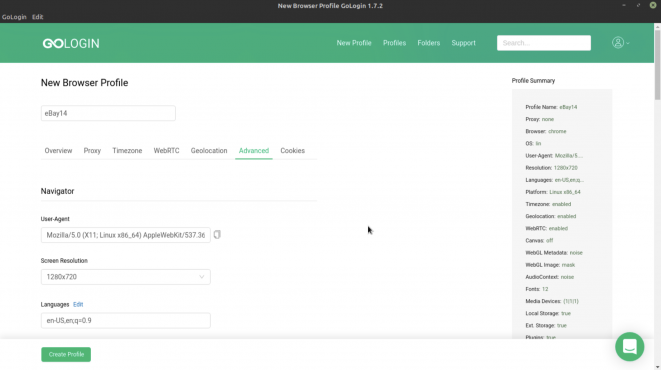Click the chevron next to account avatar
Screen dimensions: 661x370
[628, 43]
